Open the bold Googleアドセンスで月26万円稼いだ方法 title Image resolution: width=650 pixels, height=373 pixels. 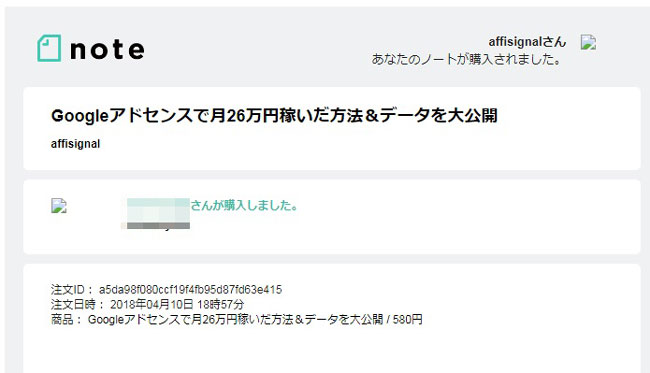click(x=274, y=116)
